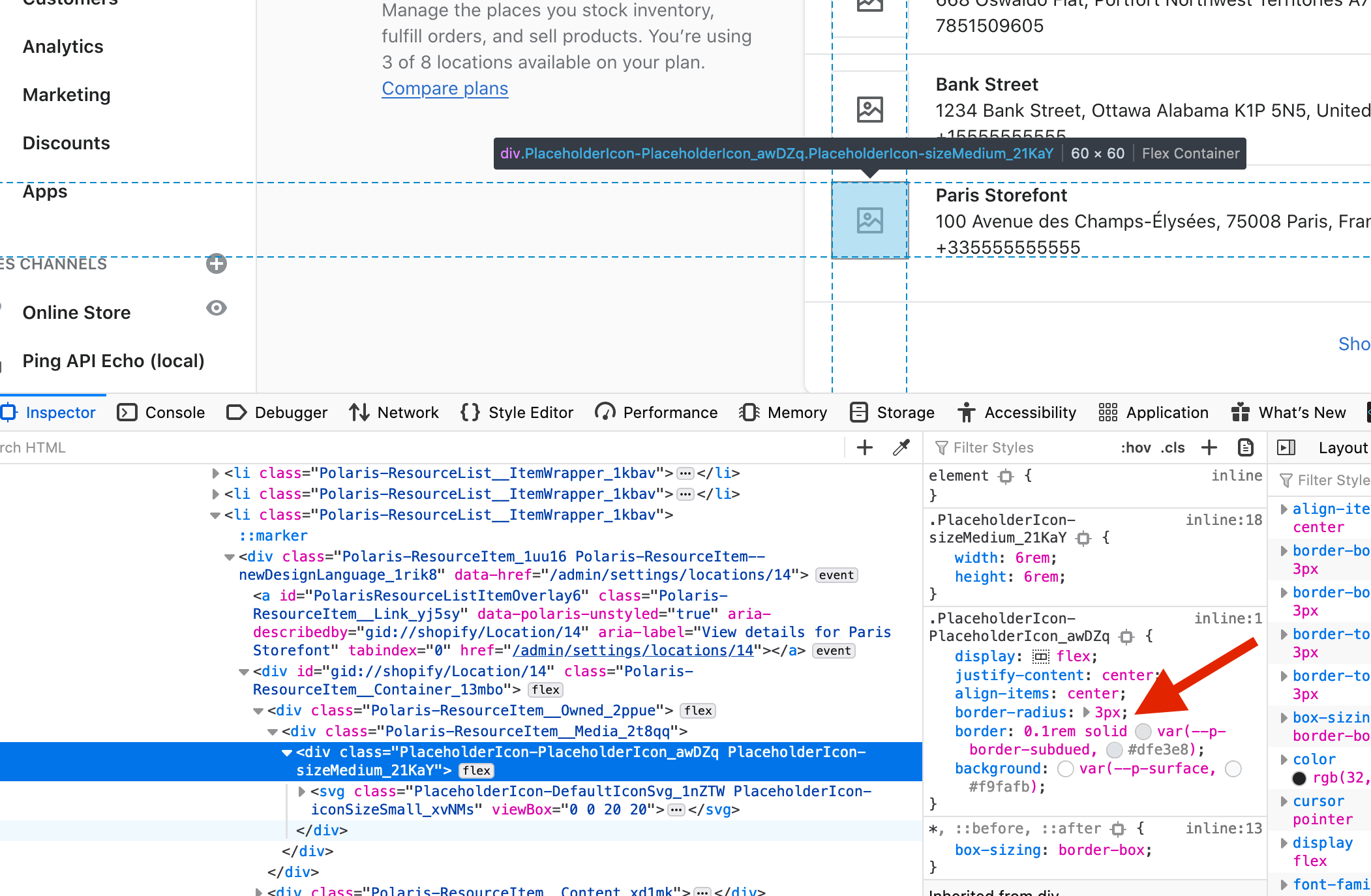Toggle visibility of Online Store channel
This screenshot has width=1371, height=896.
pyautogui.click(x=217, y=308)
